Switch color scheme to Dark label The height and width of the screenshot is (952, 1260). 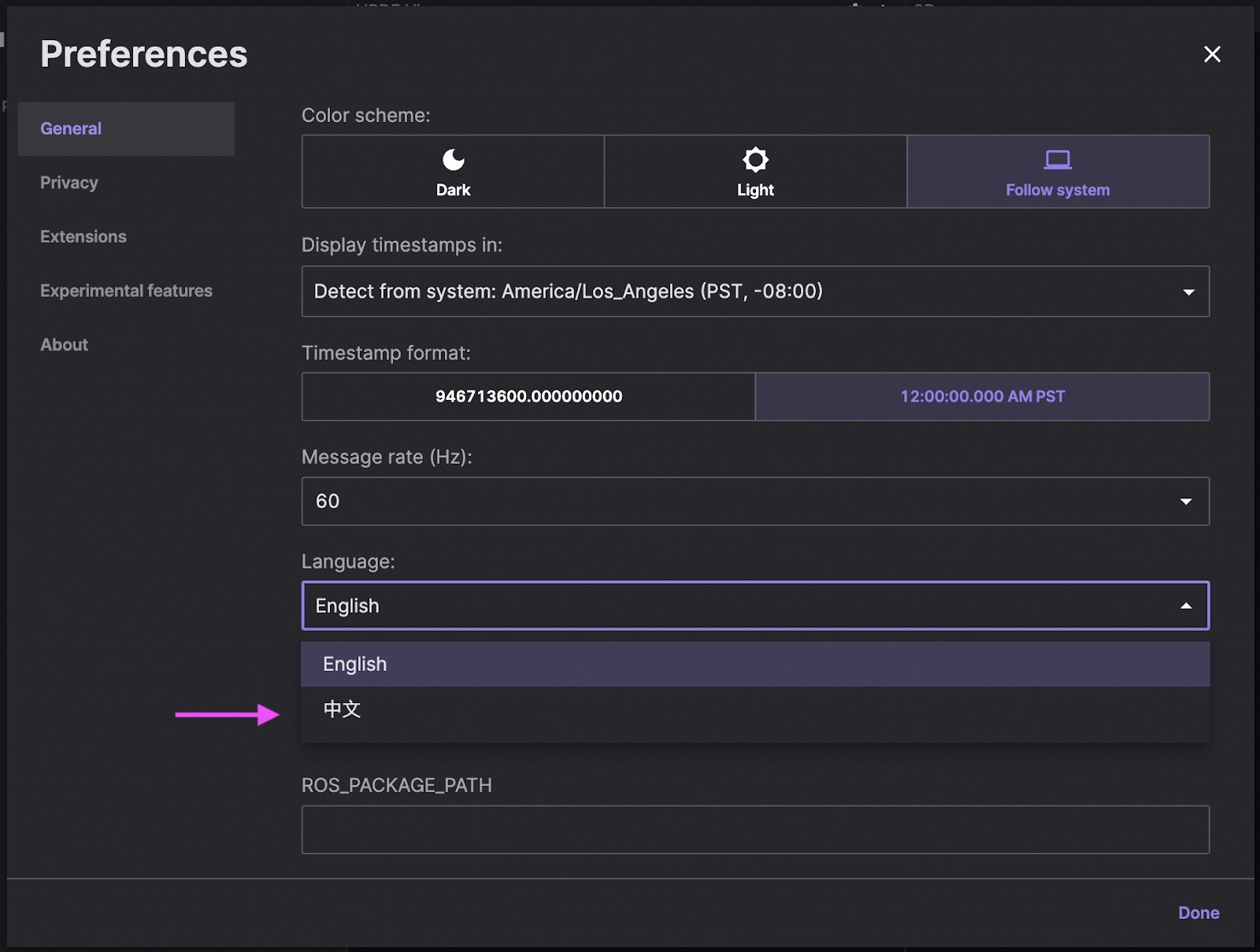point(453,190)
